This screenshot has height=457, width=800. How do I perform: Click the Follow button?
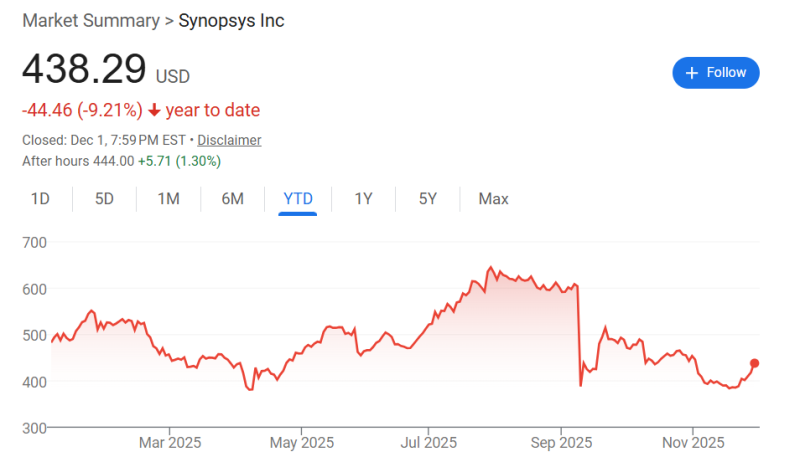pyautogui.click(x=715, y=73)
